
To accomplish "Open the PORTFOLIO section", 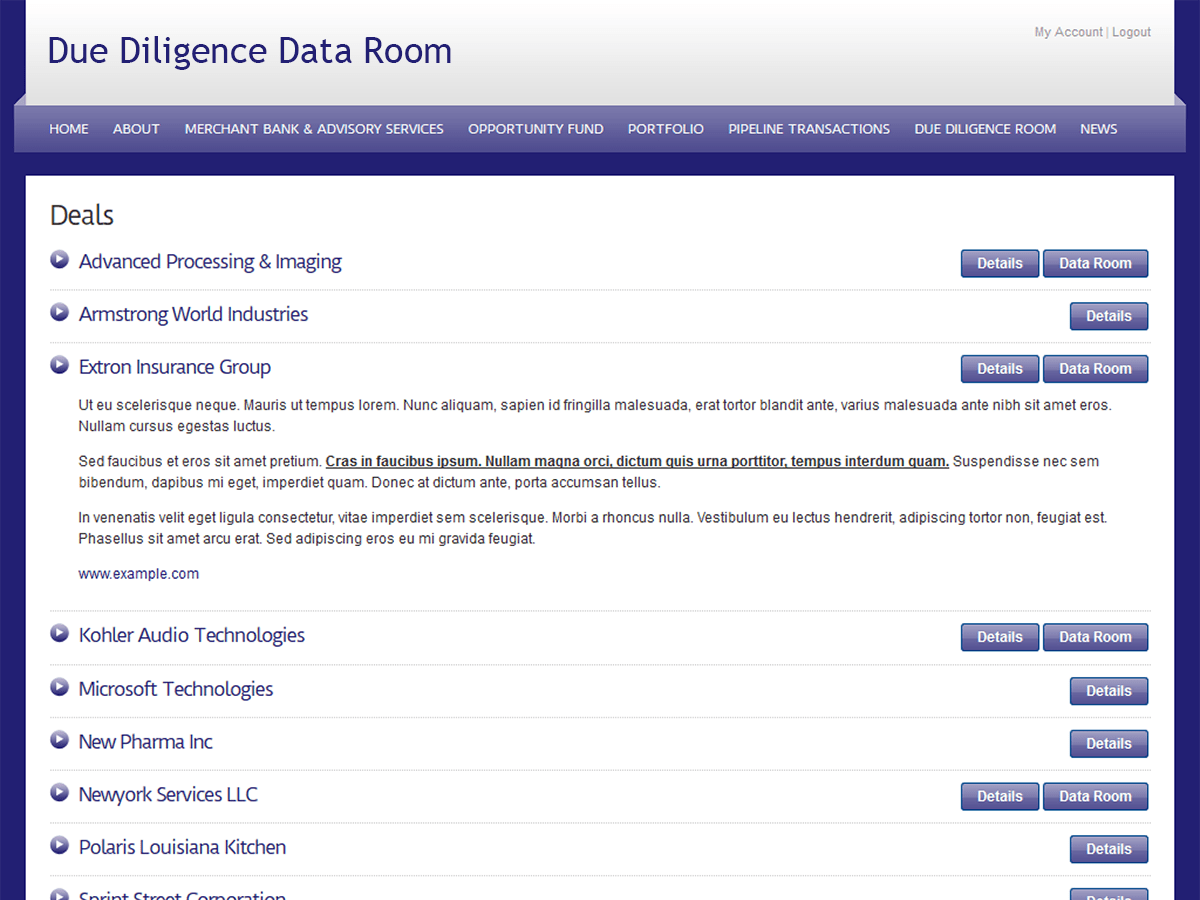I will [665, 128].
